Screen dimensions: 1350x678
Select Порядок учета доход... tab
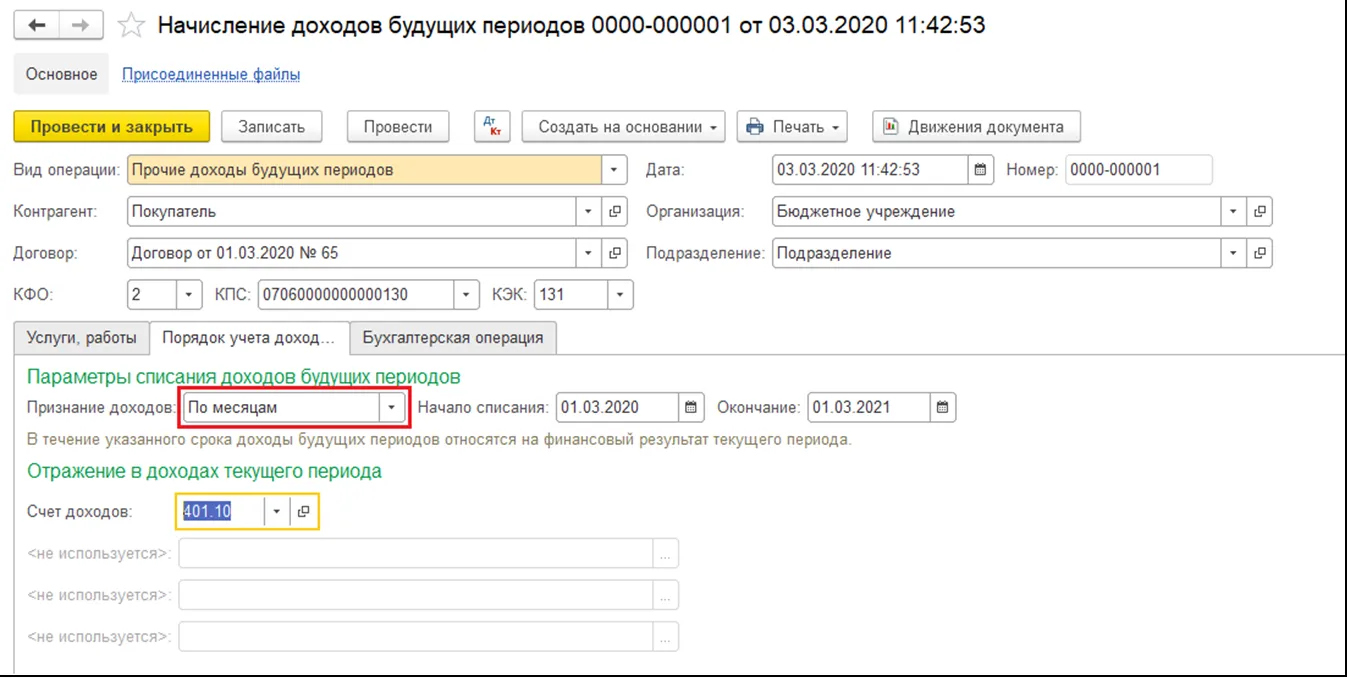pos(249,338)
